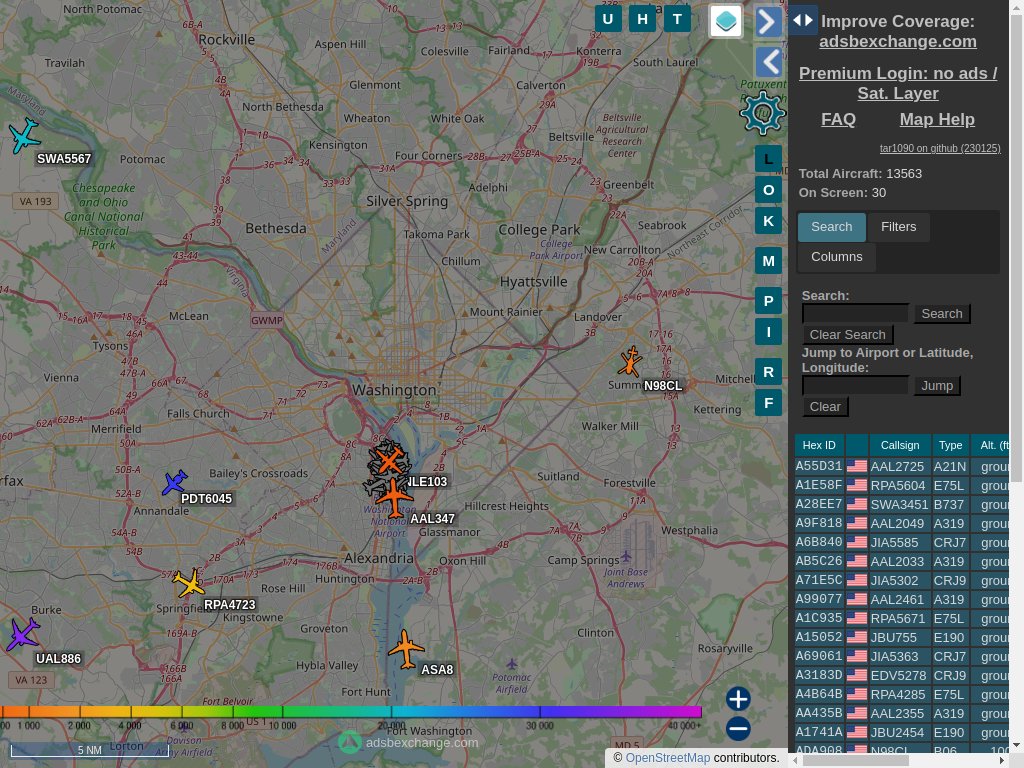The width and height of the screenshot is (1024, 768).
Task: Open settings gear icon on map
Action: pyautogui.click(x=762, y=113)
